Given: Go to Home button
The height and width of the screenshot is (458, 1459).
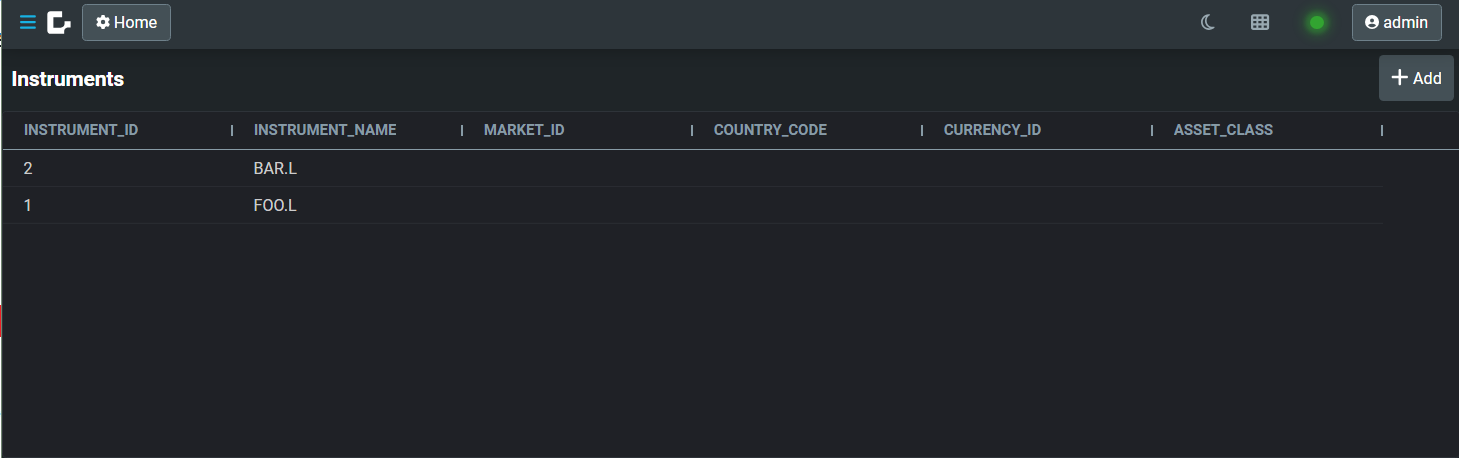Looking at the screenshot, I should tap(126, 22).
